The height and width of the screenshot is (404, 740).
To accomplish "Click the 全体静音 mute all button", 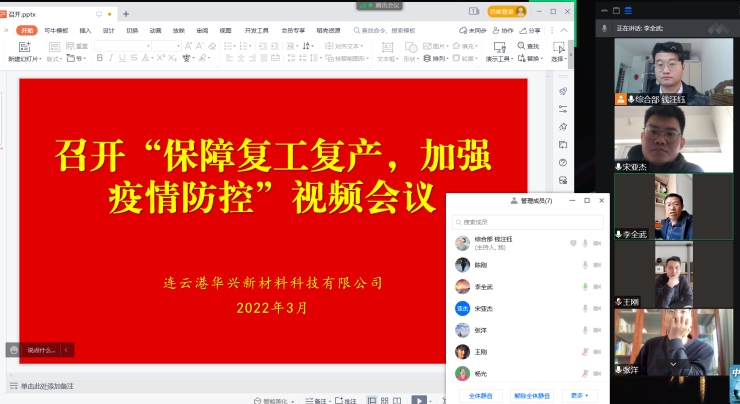I will click(479, 395).
